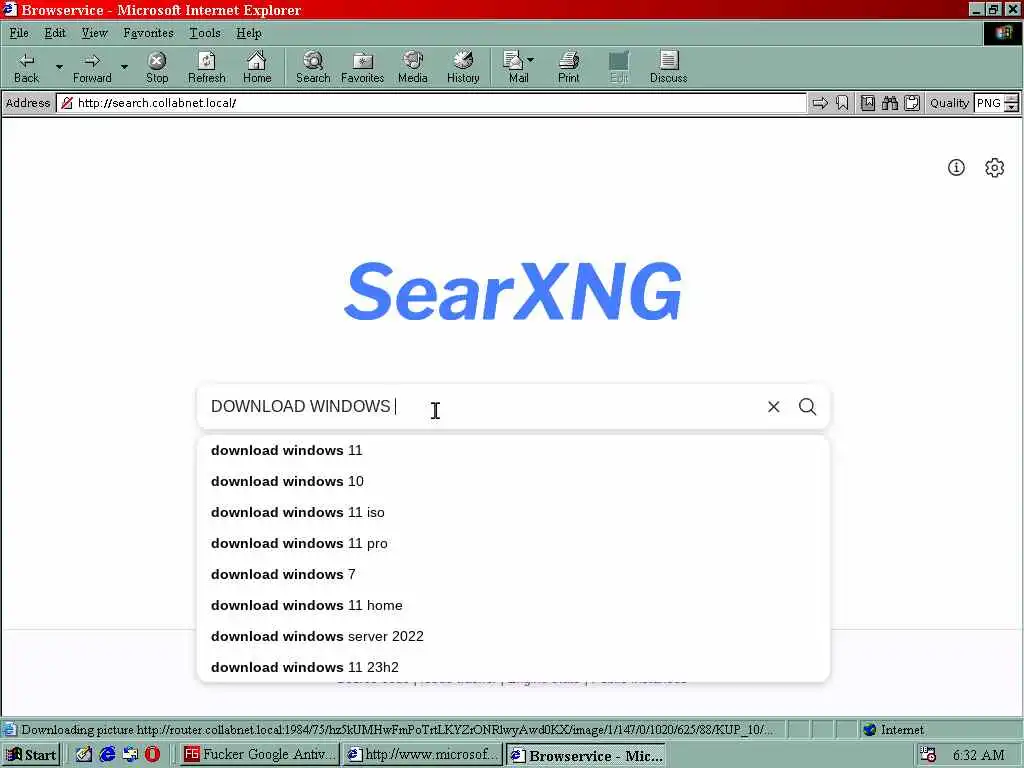Open the File menu
This screenshot has height=768, width=1024.
(x=19, y=33)
